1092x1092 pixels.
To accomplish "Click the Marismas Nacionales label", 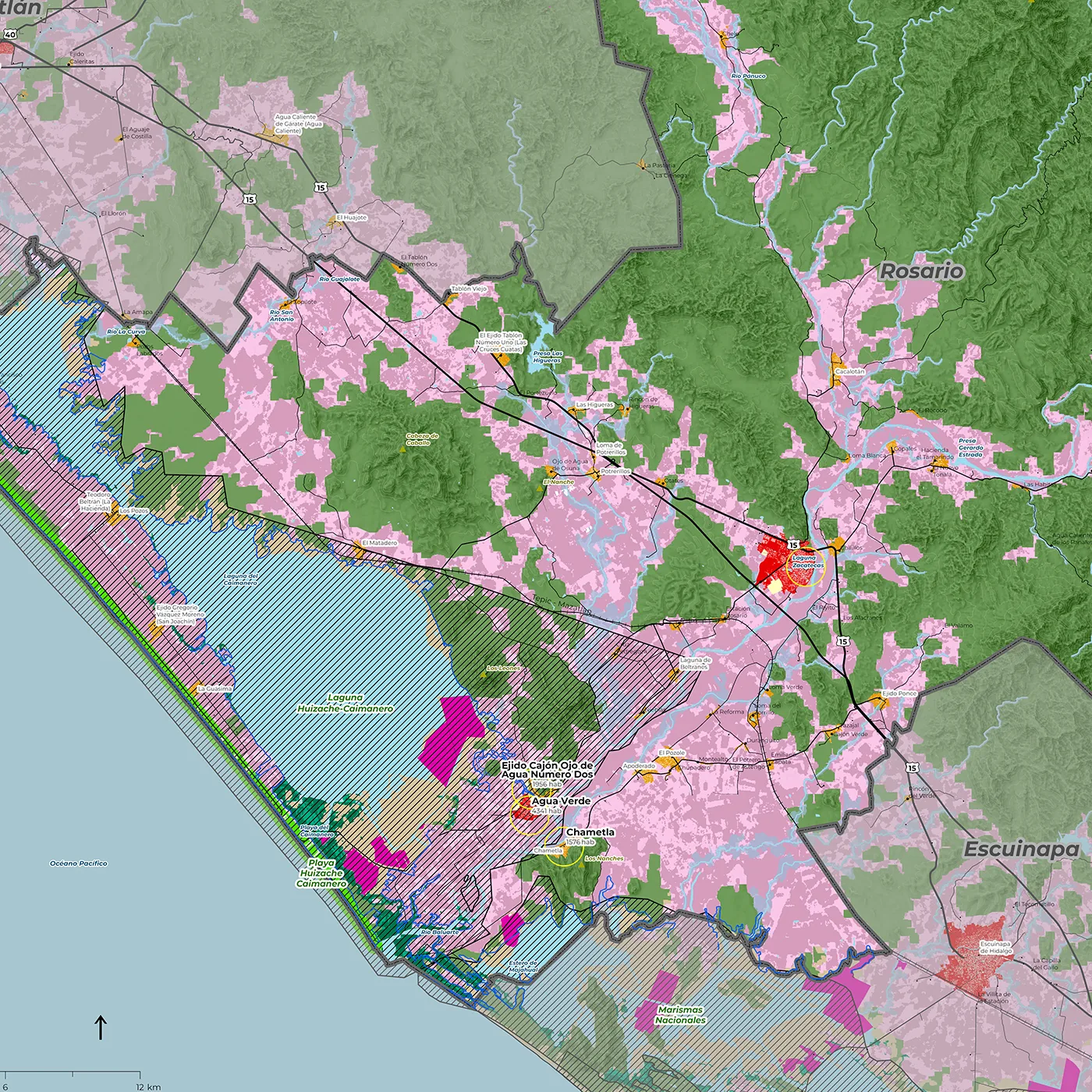I will [680, 1015].
